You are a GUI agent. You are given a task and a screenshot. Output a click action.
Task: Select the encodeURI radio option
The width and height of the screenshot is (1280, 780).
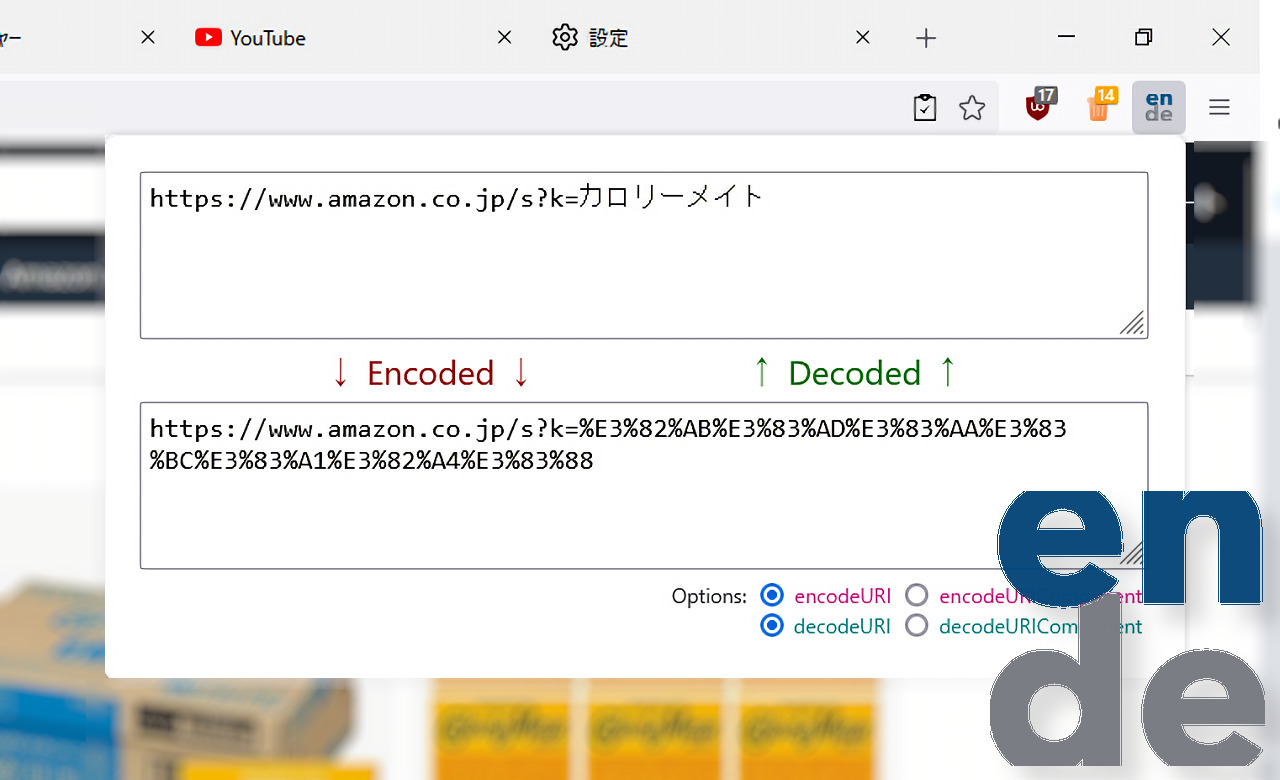(772, 596)
